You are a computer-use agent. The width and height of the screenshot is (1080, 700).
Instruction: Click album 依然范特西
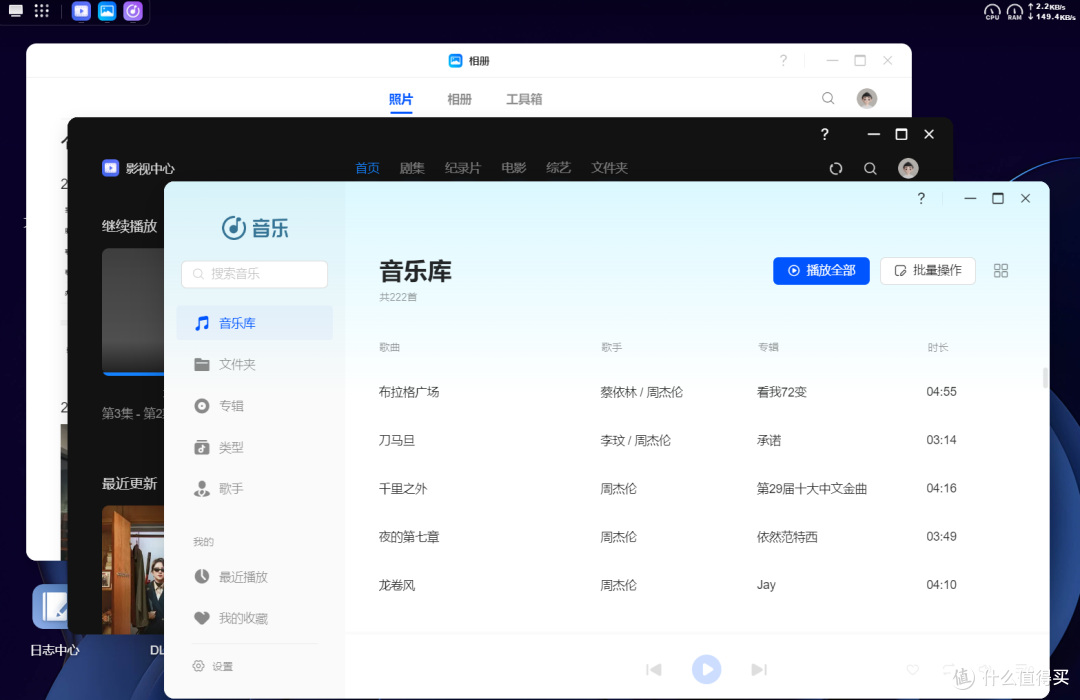(x=787, y=537)
